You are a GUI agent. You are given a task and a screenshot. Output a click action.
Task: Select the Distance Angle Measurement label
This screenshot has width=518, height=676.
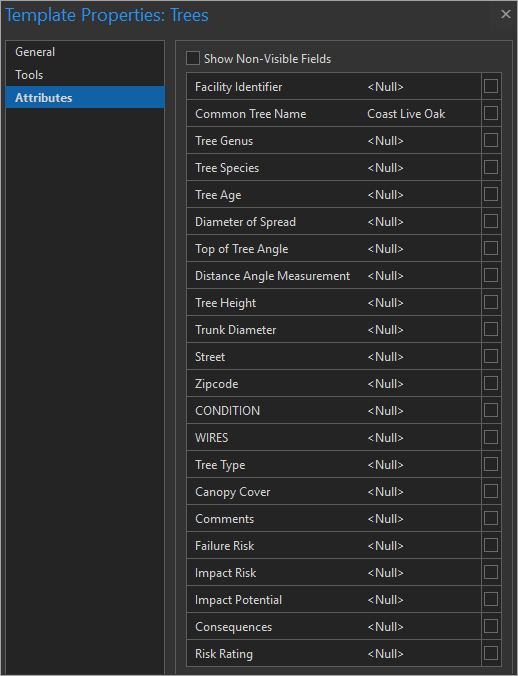click(x=272, y=276)
